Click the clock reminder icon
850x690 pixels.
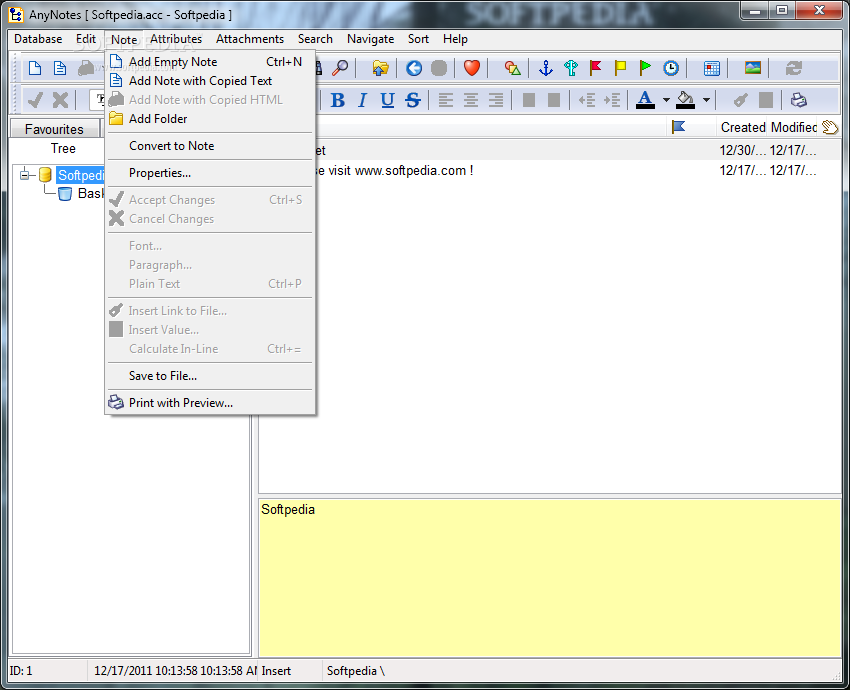671,68
